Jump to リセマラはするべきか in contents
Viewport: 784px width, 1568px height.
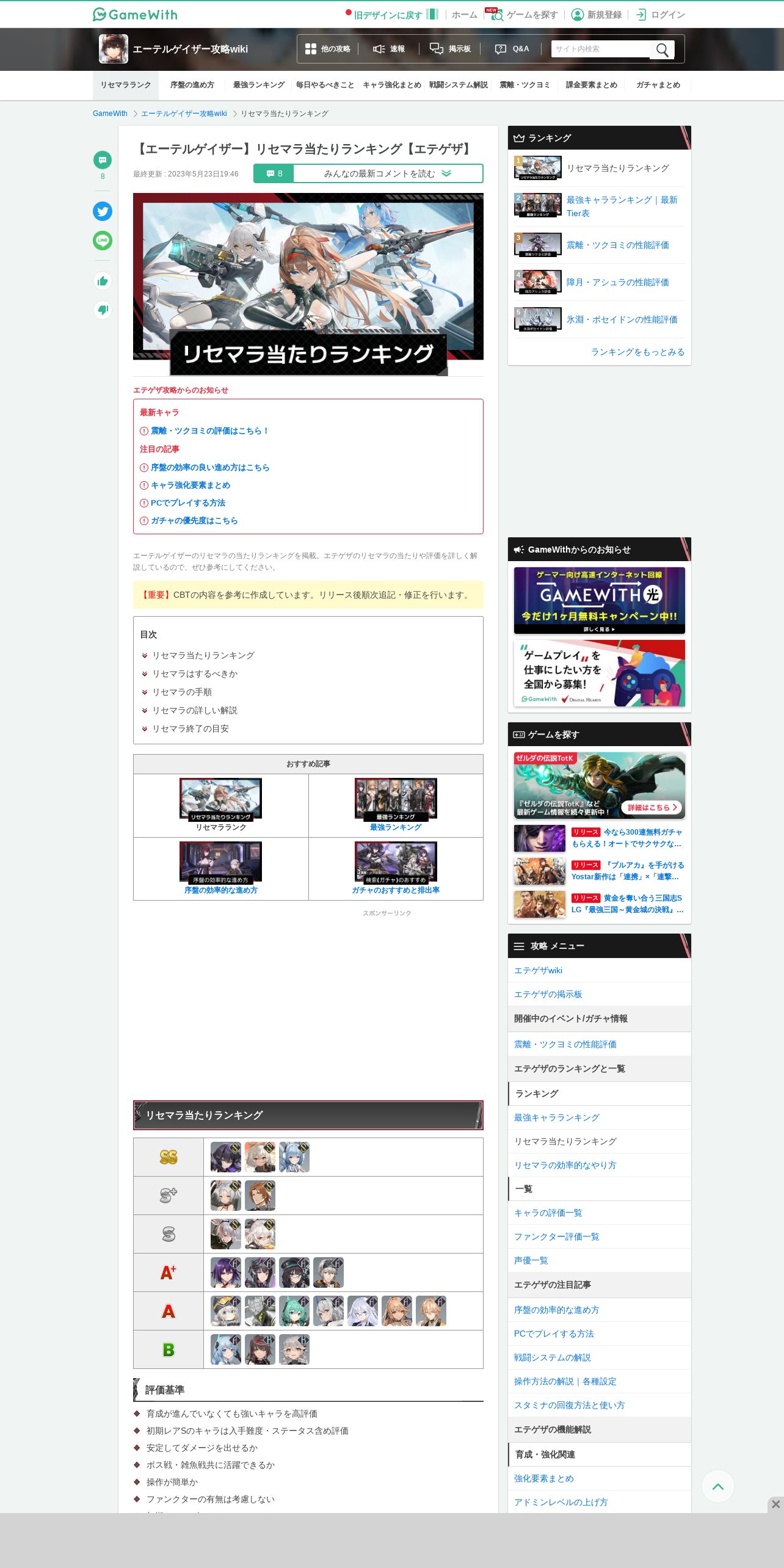coord(194,673)
